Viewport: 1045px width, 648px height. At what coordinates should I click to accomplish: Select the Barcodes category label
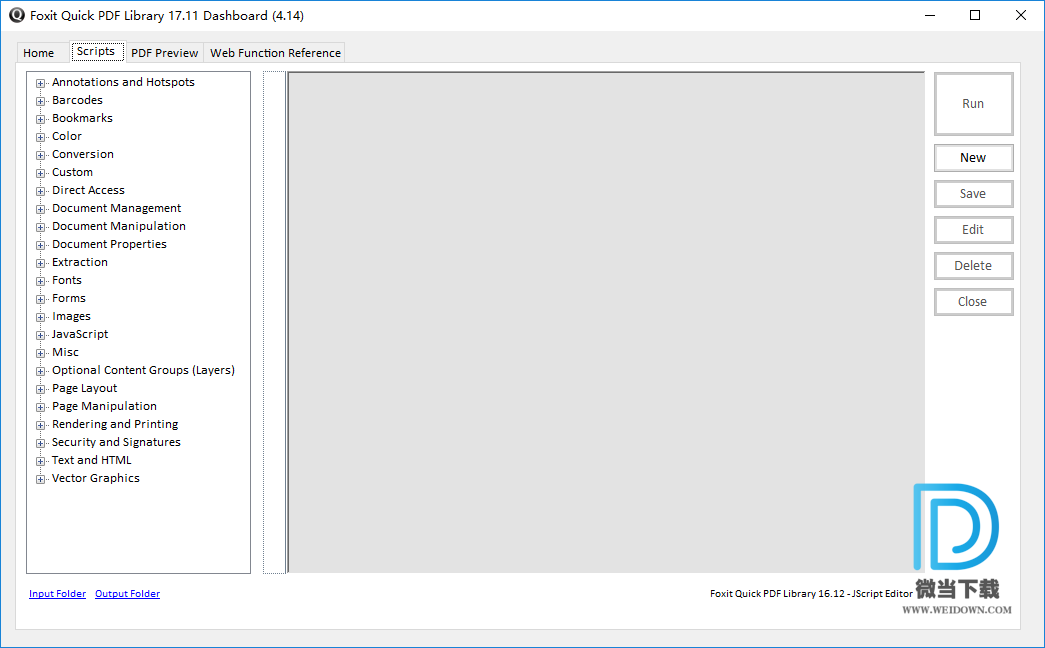click(77, 100)
